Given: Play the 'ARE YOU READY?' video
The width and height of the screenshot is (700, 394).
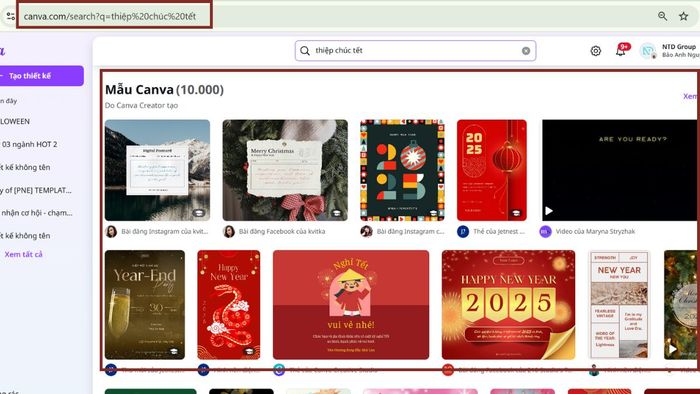Looking at the screenshot, I should point(549,211).
